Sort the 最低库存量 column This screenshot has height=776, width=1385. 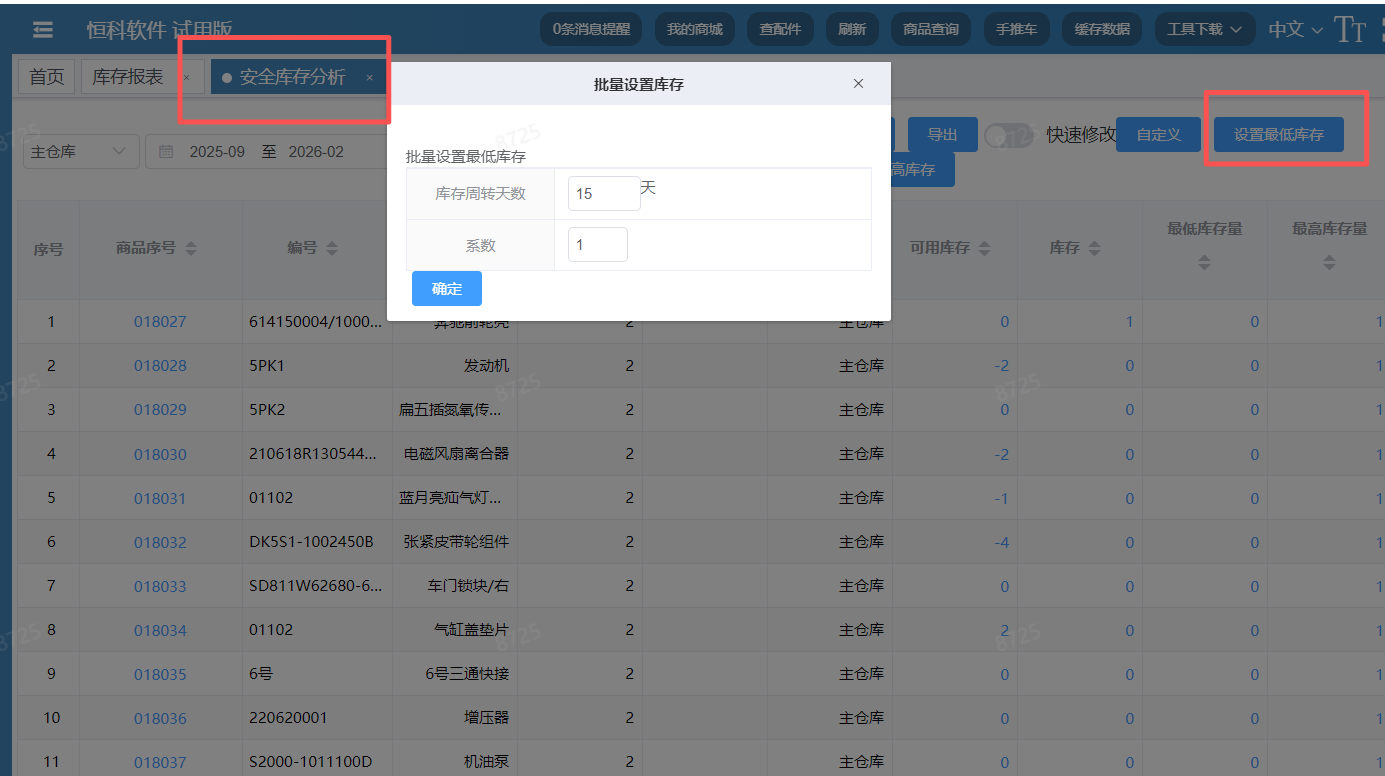(x=1204, y=263)
